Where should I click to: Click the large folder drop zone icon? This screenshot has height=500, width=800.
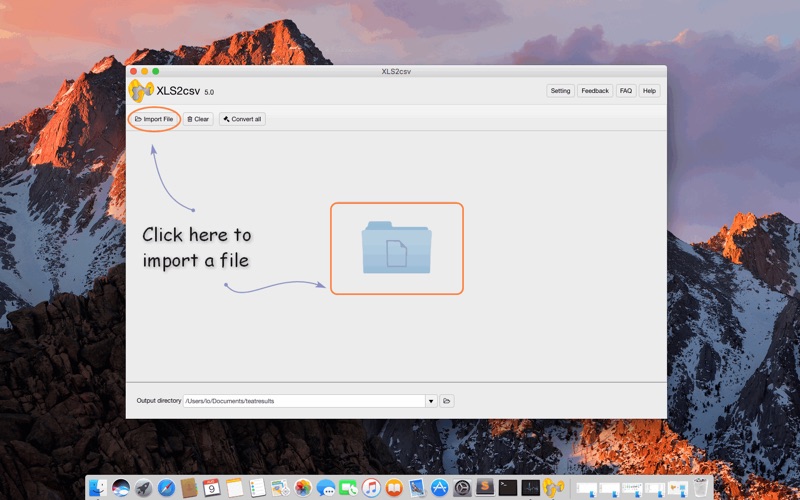coord(397,248)
